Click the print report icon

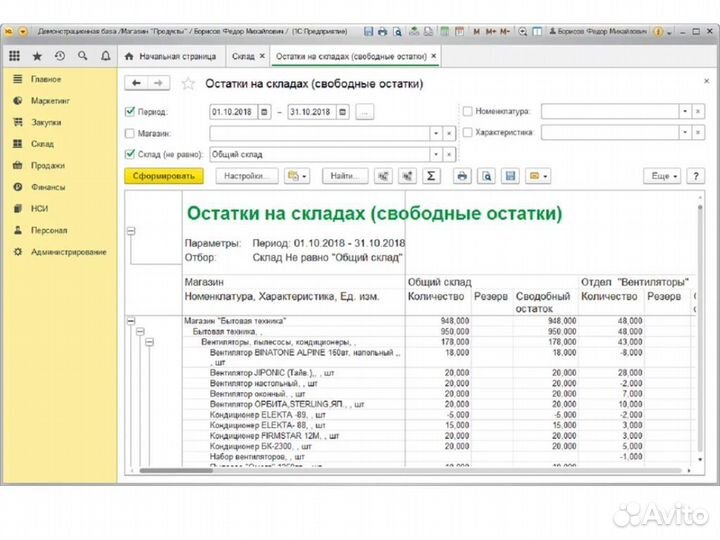[x=461, y=176]
